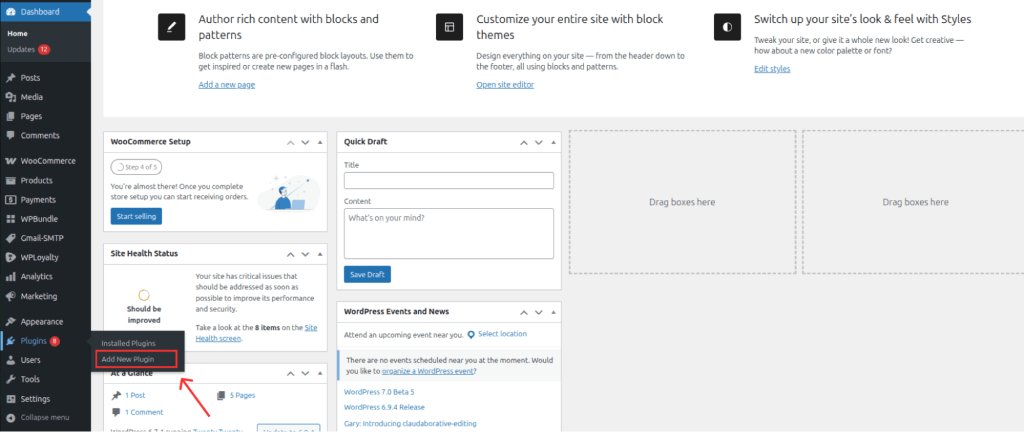Screen dimensions: 1024x432
Task: Click the Tools wrench icon
Action: click(10, 379)
